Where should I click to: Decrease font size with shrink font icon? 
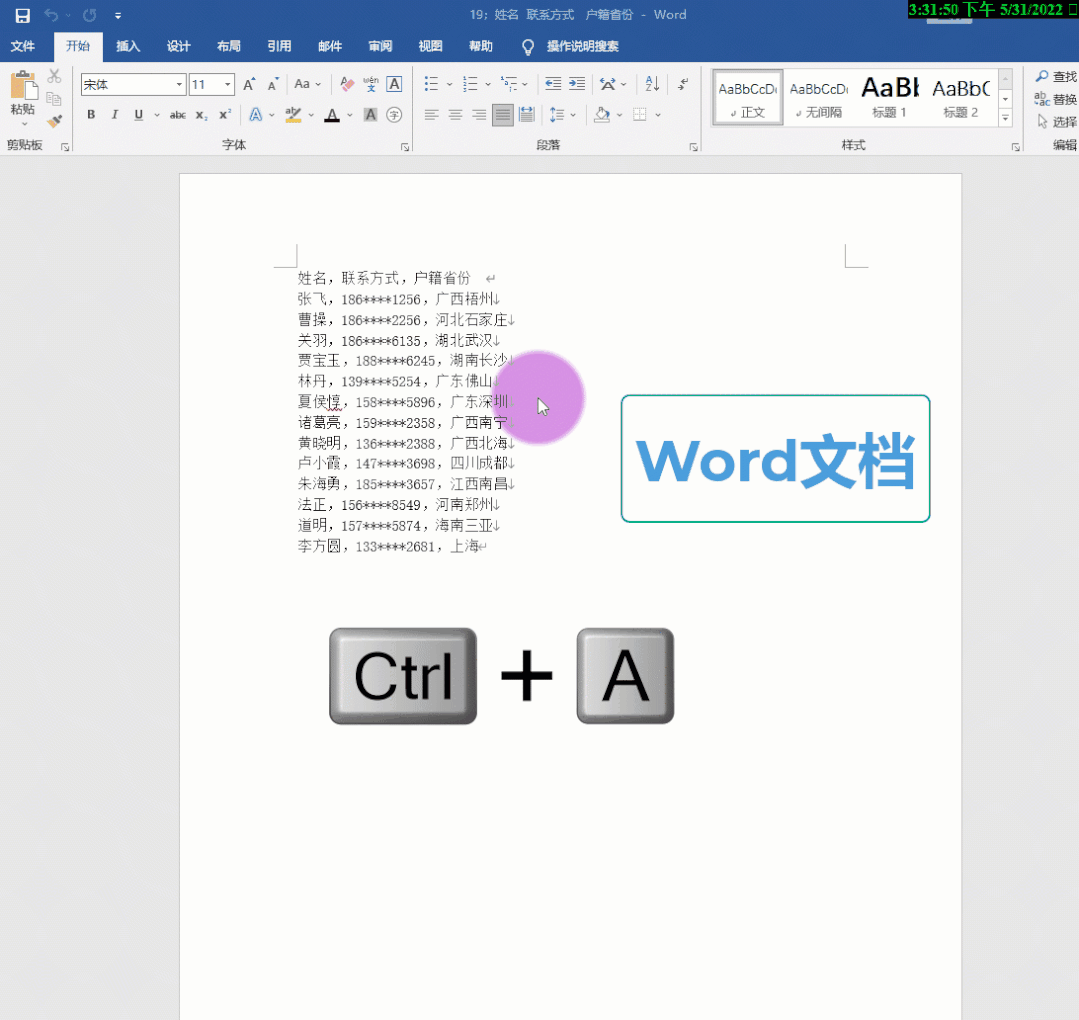[273, 85]
